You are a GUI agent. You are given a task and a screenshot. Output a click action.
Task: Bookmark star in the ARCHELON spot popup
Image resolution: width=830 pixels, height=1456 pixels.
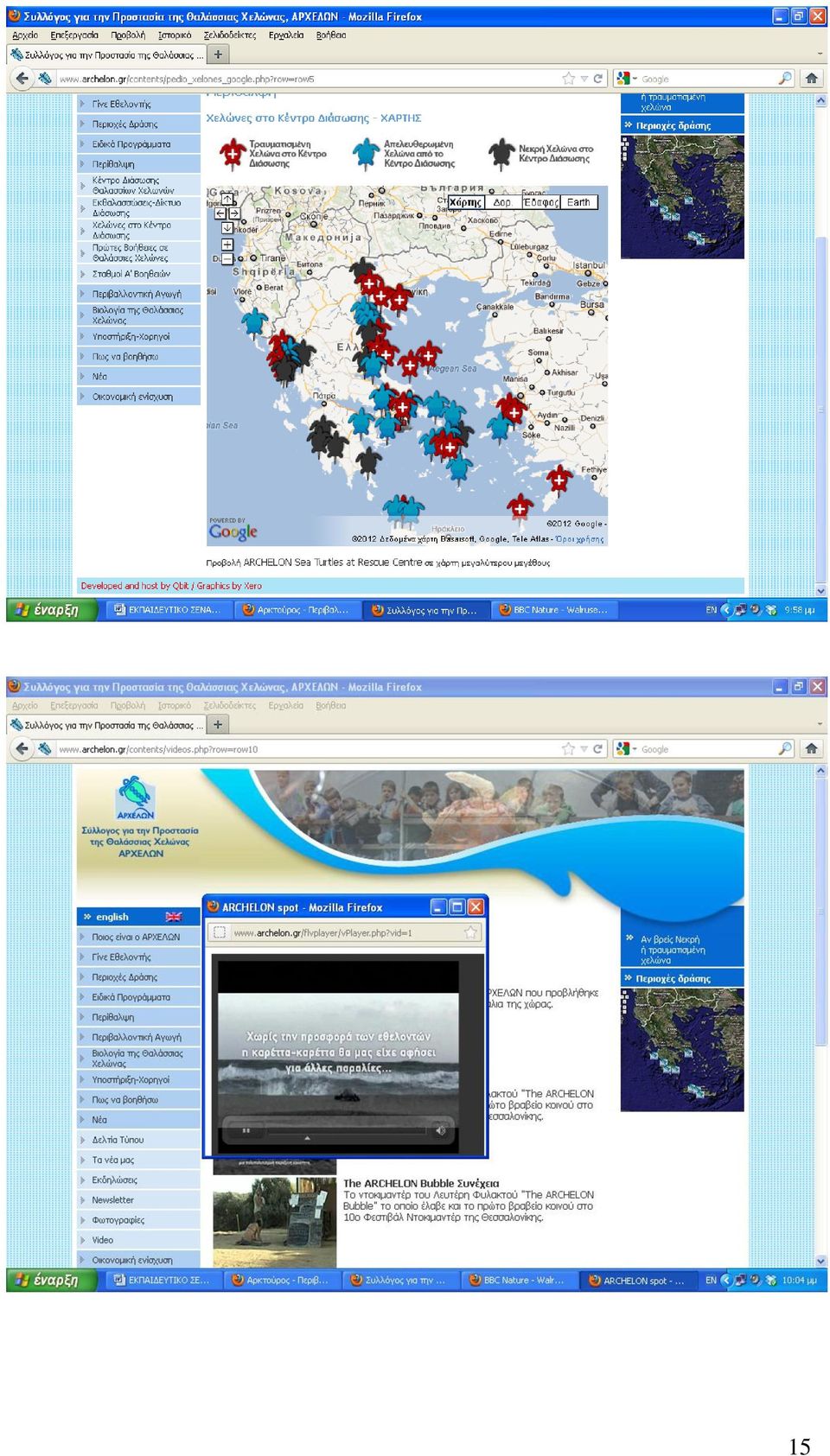coord(470,932)
